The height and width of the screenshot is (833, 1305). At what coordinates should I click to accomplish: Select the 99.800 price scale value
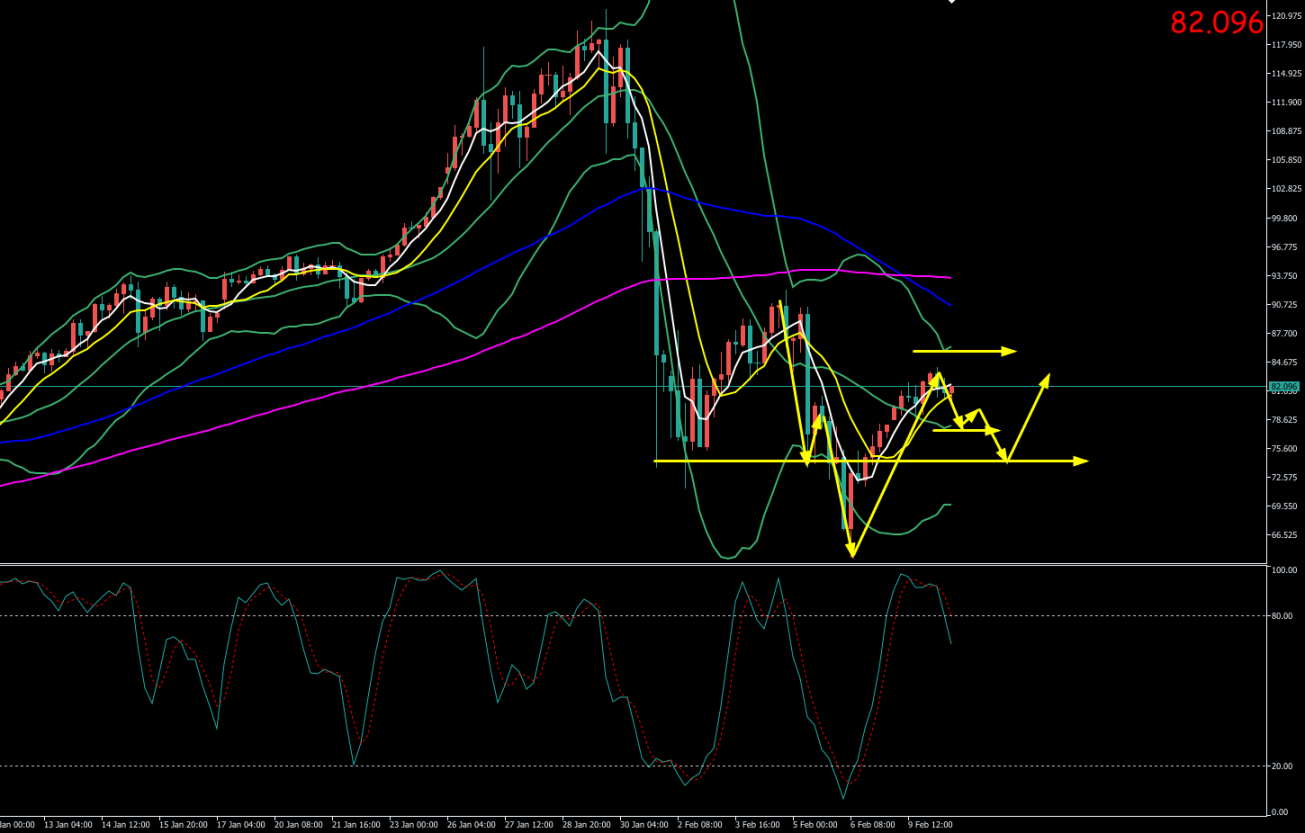coord(1283,218)
